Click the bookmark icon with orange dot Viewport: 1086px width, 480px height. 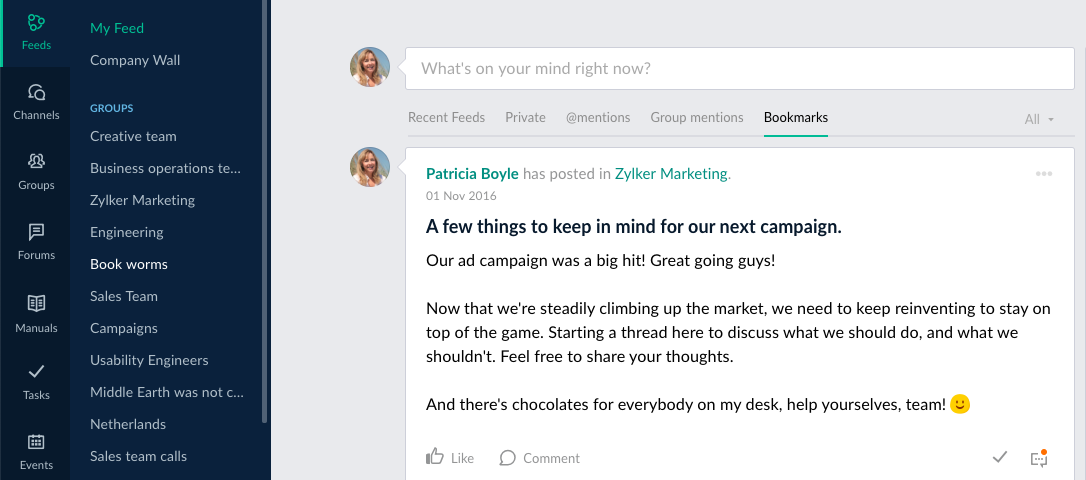coord(1038,458)
